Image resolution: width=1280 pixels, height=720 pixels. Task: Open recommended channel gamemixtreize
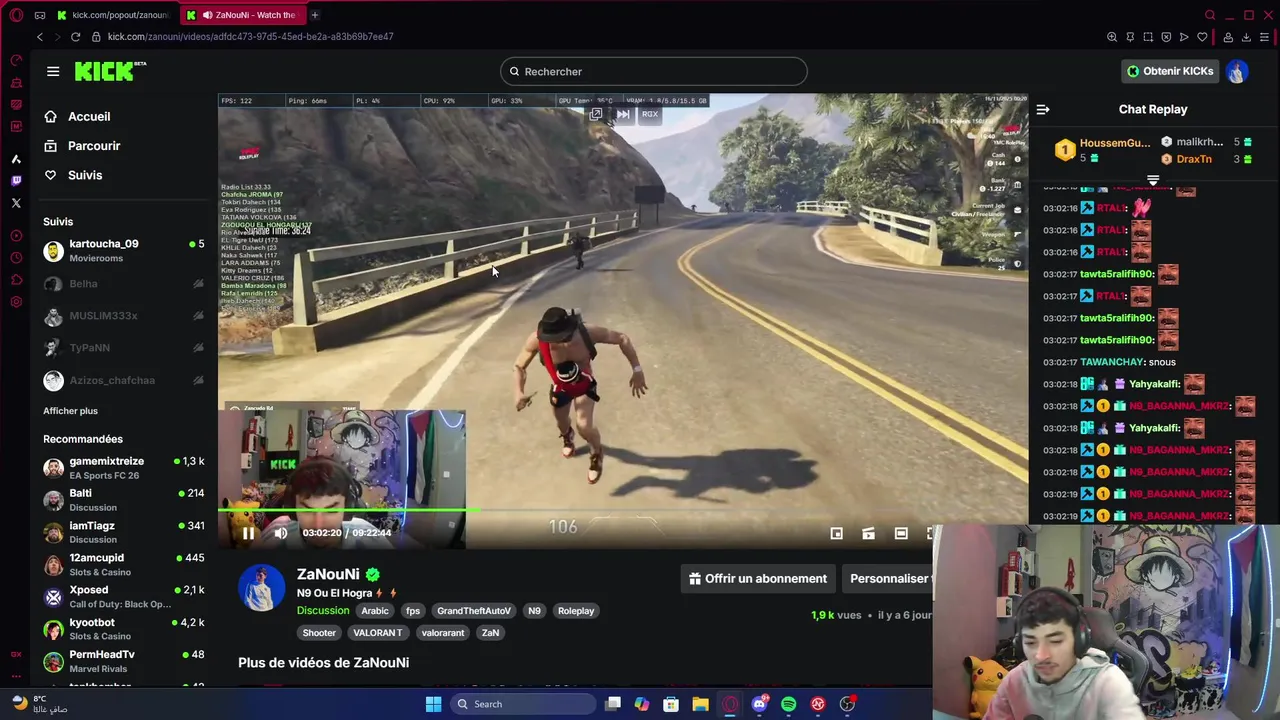tap(124, 467)
